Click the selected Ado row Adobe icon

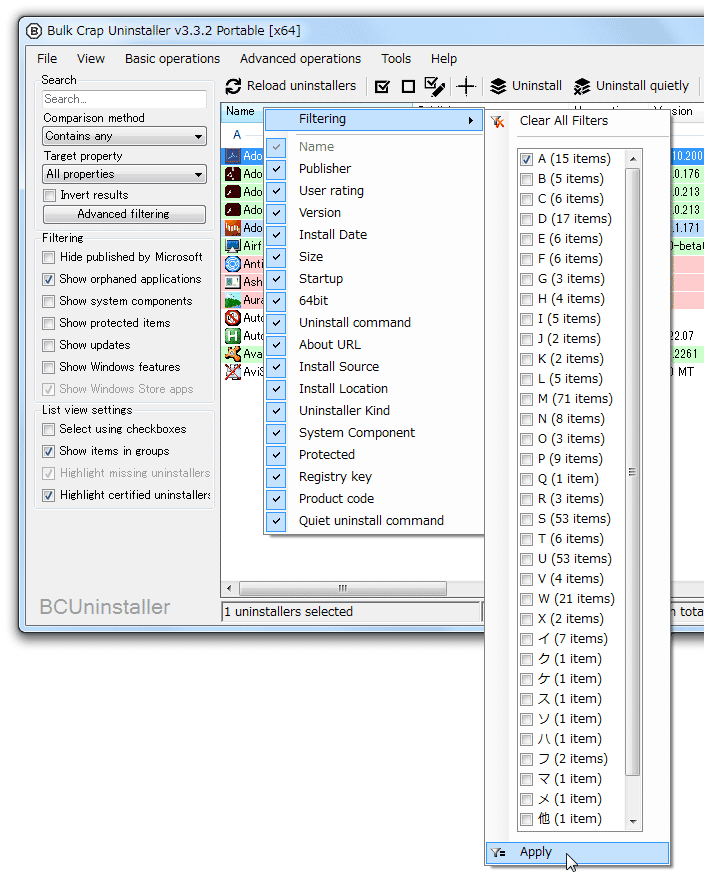click(x=232, y=156)
